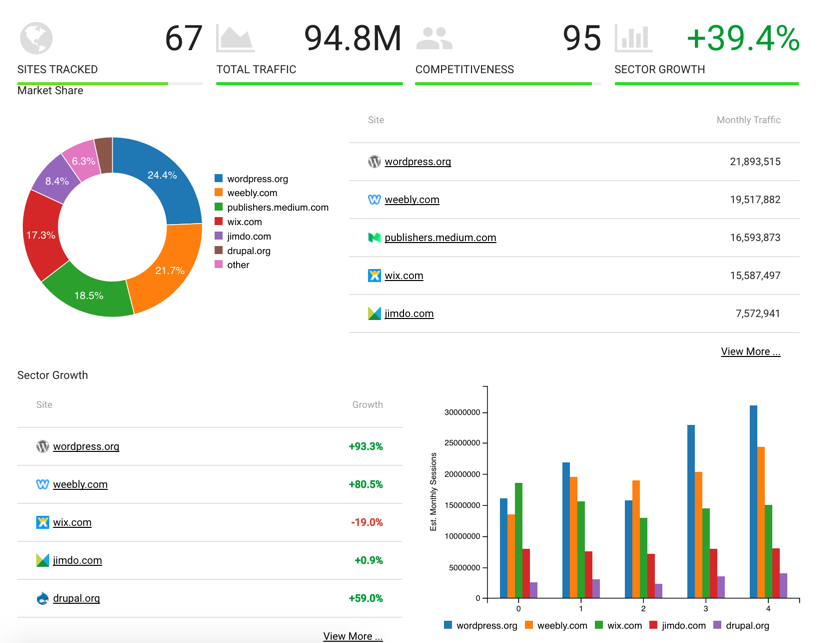The height and width of the screenshot is (643, 817).
Task: Click green publishers.medium.com donut legend swatch
Action: (219, 207)
